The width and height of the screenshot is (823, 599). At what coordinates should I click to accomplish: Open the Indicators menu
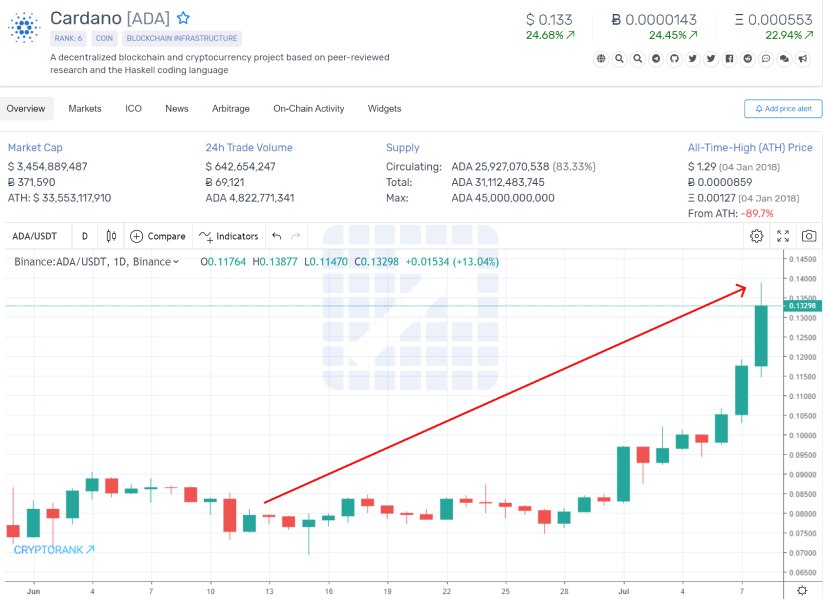[x=229, y=236]
